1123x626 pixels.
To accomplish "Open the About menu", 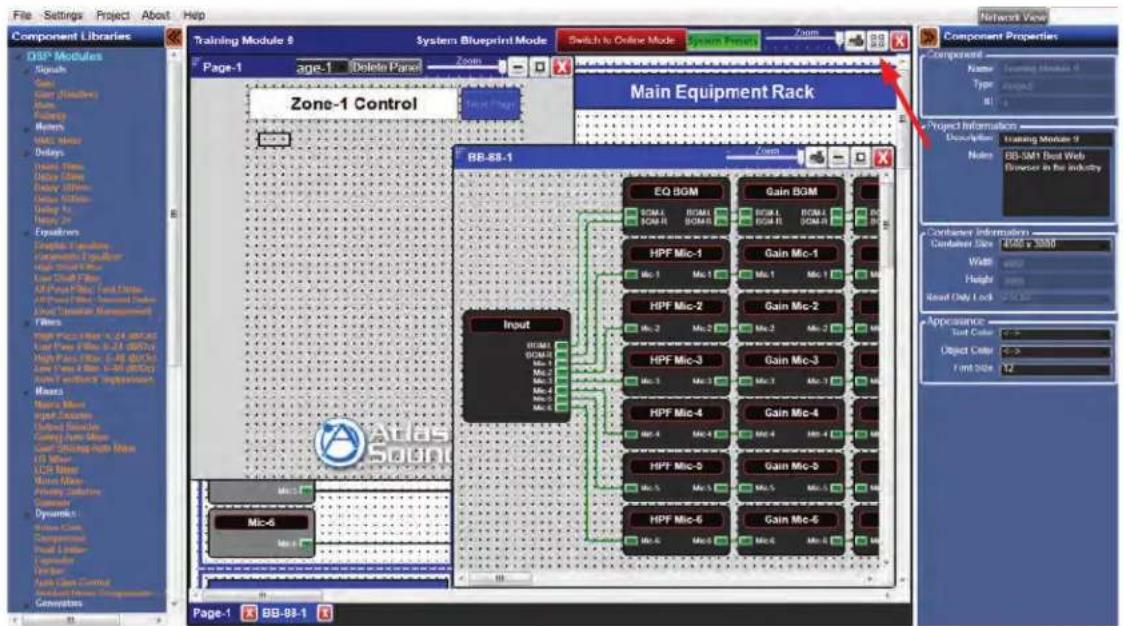I will (x=155, y=14).
